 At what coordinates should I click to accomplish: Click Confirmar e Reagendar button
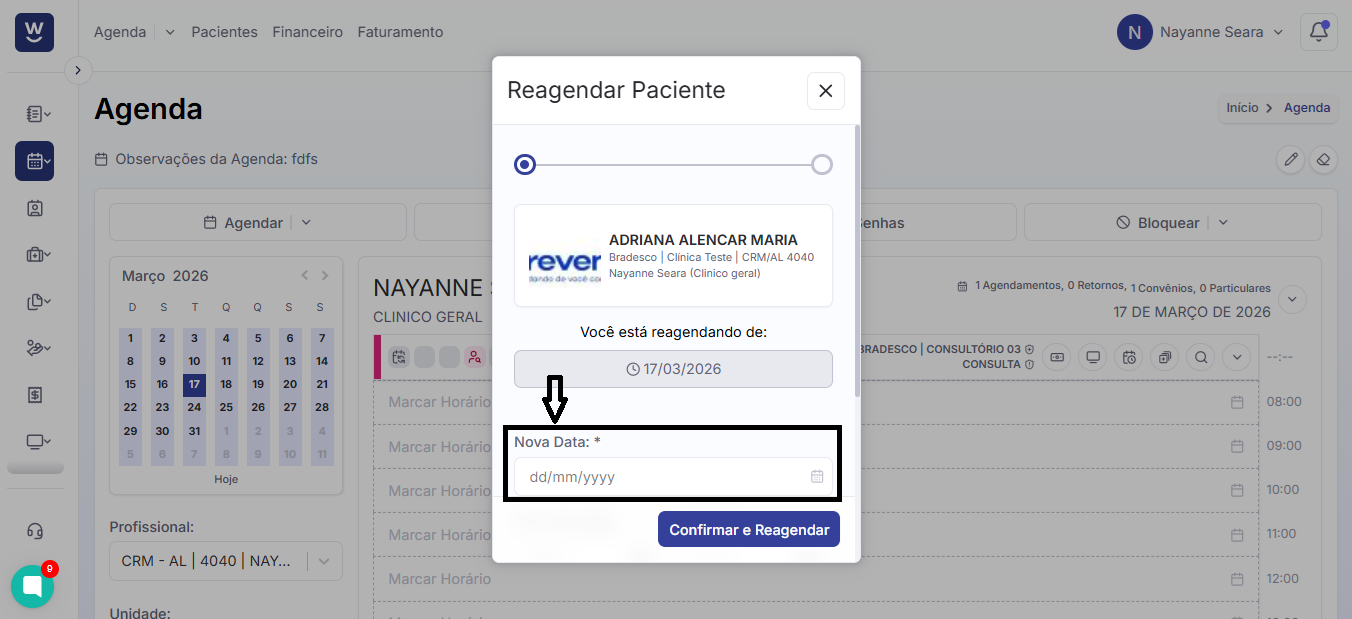(x=749, y=530)
